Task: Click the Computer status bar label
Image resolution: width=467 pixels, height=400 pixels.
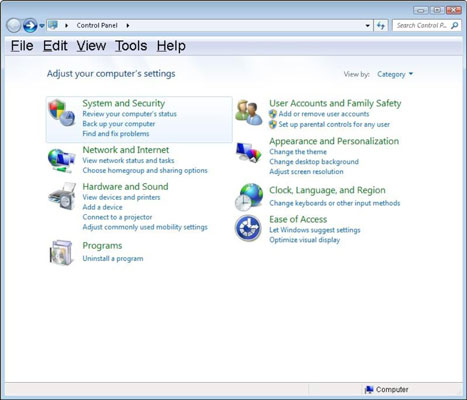Action: point(392,389)
